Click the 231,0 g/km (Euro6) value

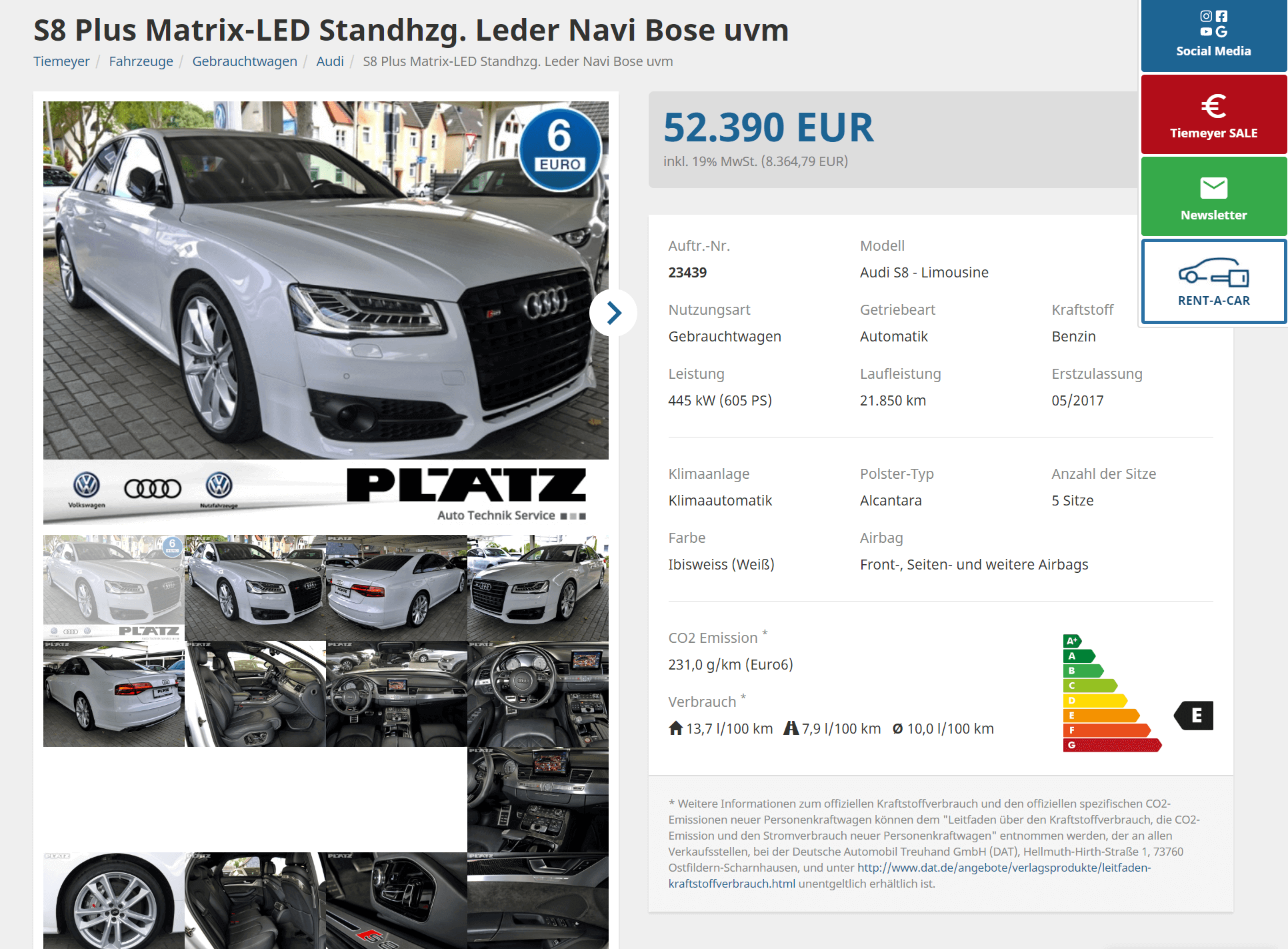731,664
